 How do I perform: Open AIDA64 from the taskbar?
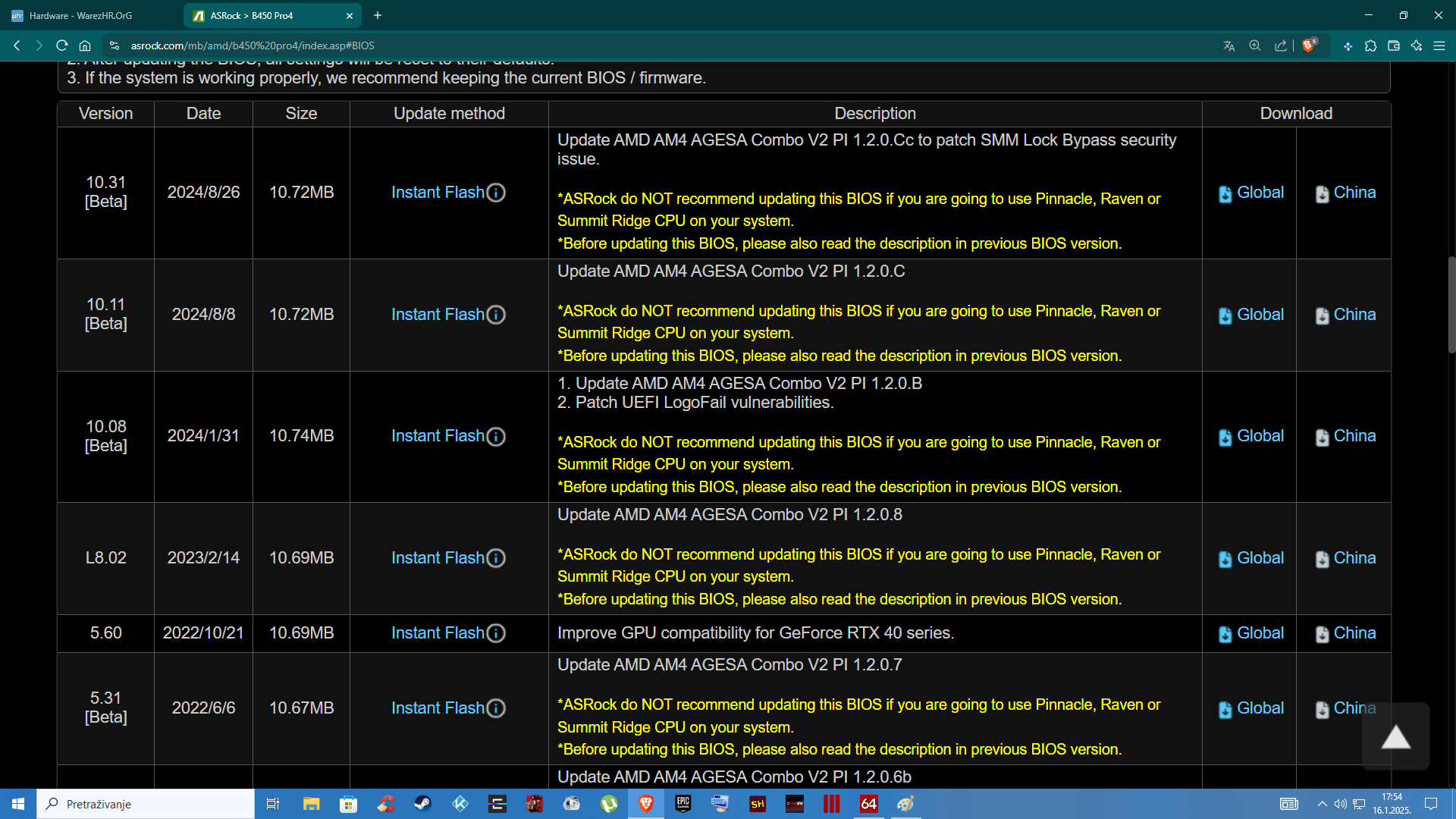click(869, 804)
